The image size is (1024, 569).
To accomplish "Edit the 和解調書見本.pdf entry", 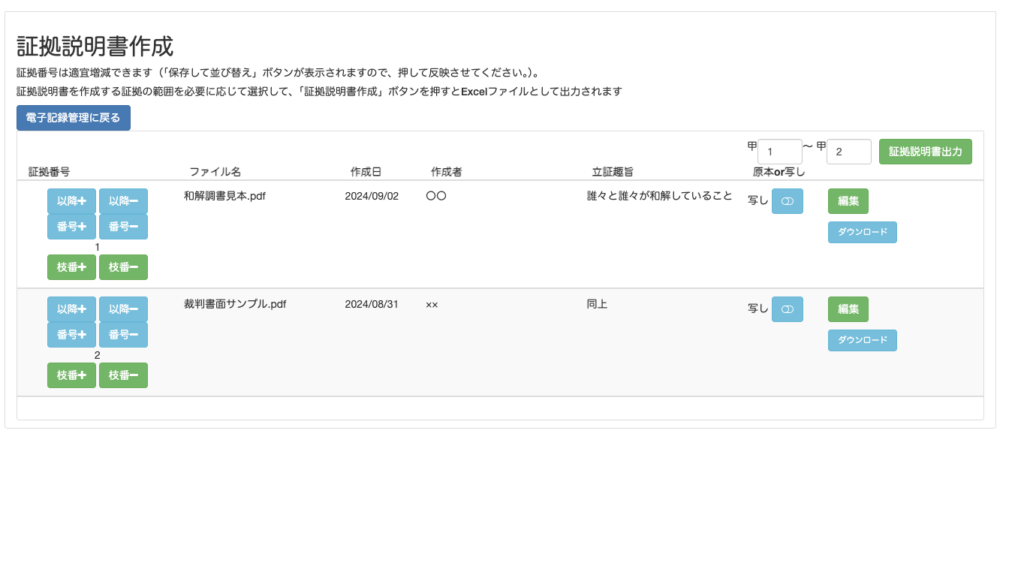I will point(848,201).
